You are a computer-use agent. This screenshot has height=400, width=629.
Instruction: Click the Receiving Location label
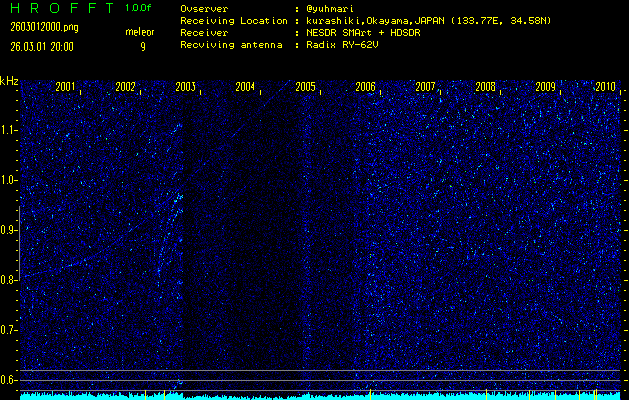click(234, 21)
